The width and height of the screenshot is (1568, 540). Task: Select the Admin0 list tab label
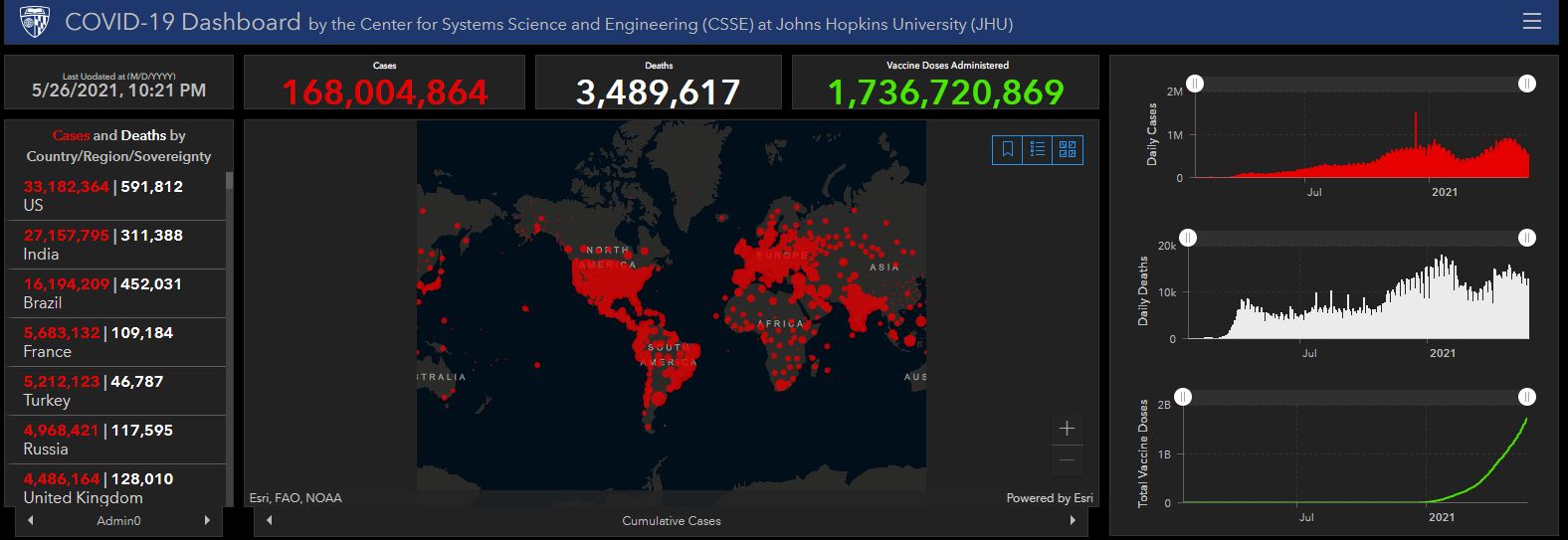tap(118, 521)
